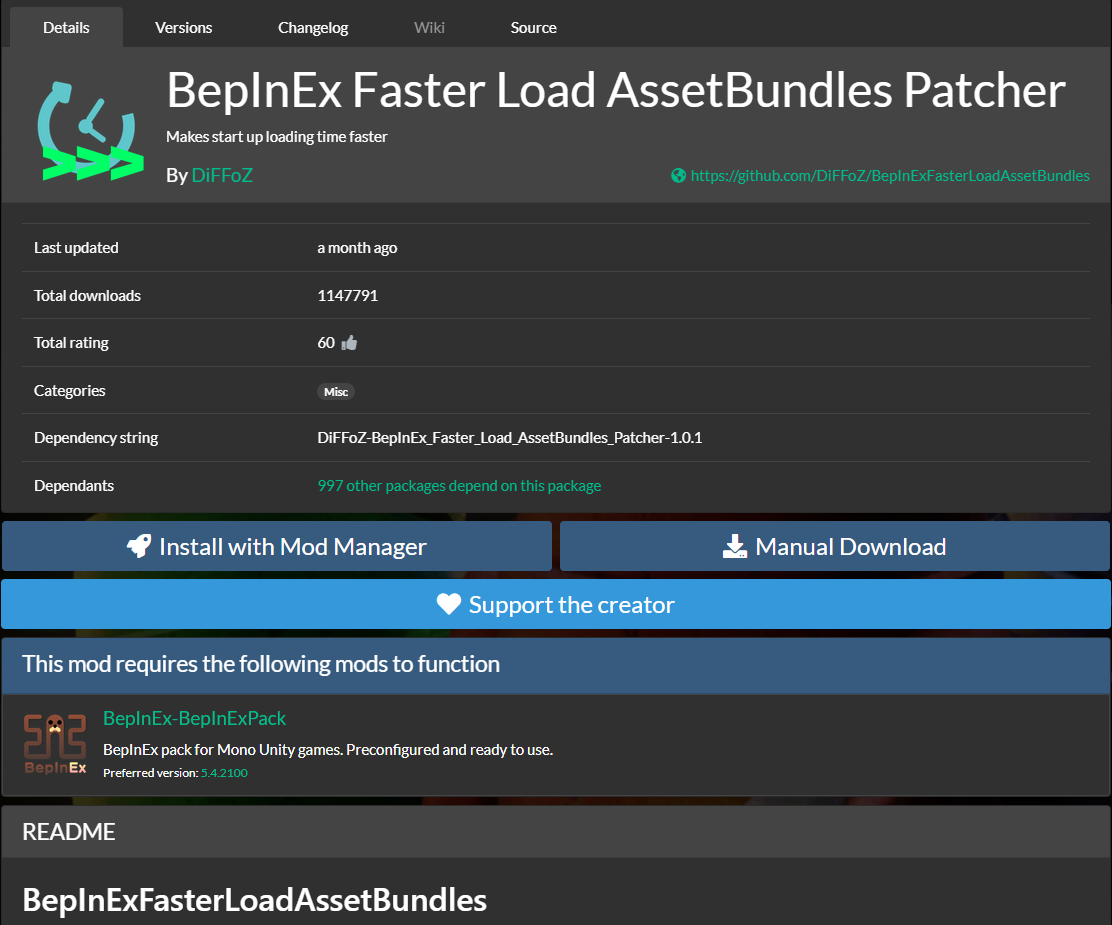Click the page title BepInEx Faster Load

coord(616,90)
